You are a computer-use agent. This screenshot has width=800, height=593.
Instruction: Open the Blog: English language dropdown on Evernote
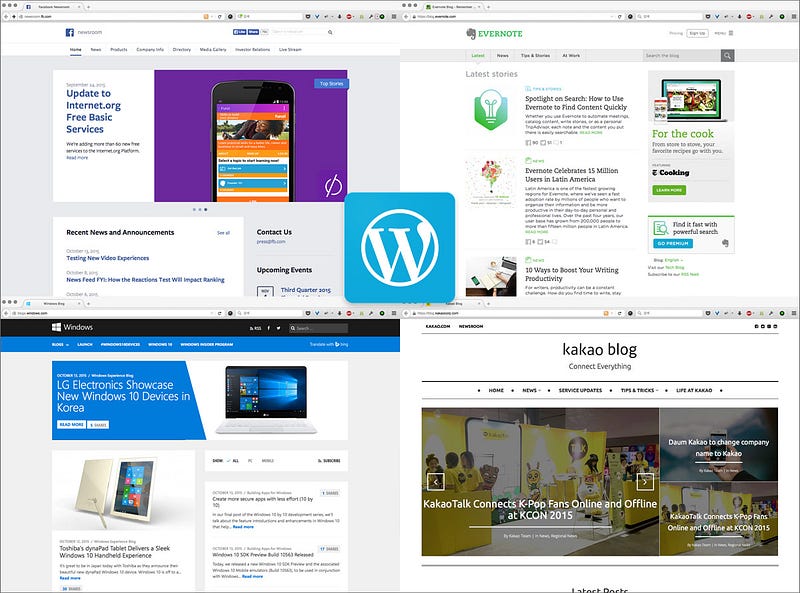click(673, 260)
